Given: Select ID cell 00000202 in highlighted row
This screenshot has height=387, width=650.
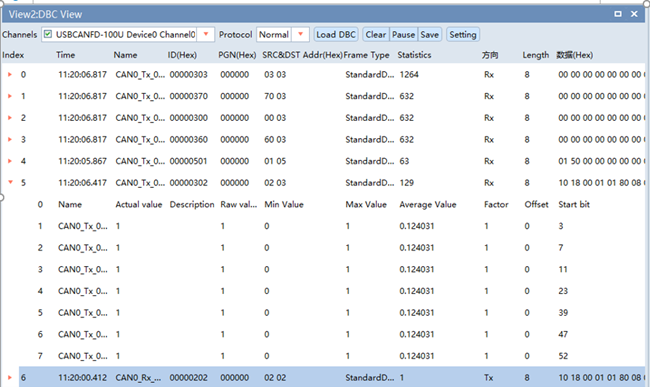Looking at the screenshot, I should (x=189, y=377).
